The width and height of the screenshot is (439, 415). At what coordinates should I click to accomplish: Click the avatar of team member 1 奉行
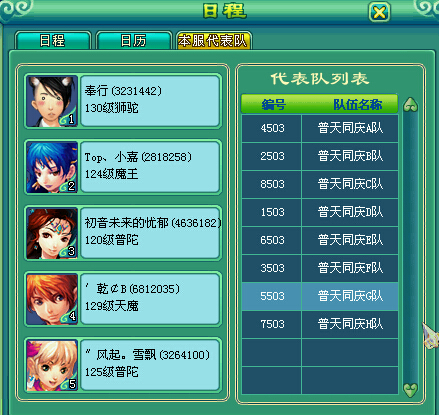click(x=52, y=101)
